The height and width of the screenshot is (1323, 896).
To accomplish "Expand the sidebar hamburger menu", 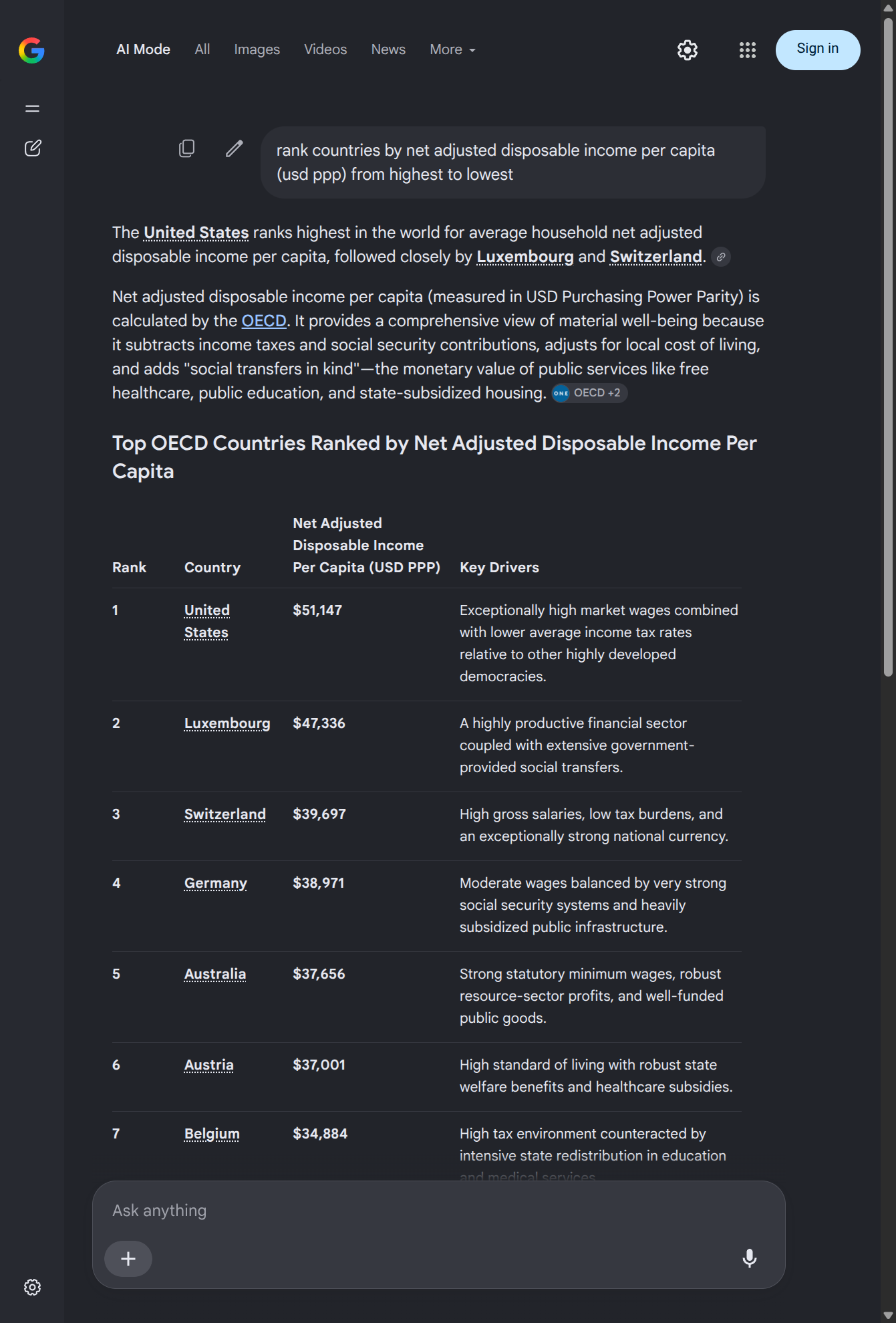I will point(32,108).
